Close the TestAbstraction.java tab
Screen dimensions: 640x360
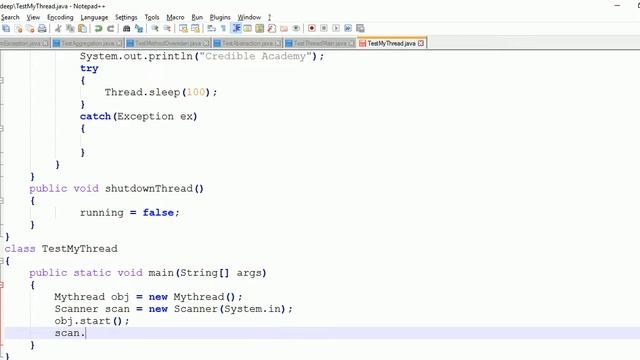[278, 43]
